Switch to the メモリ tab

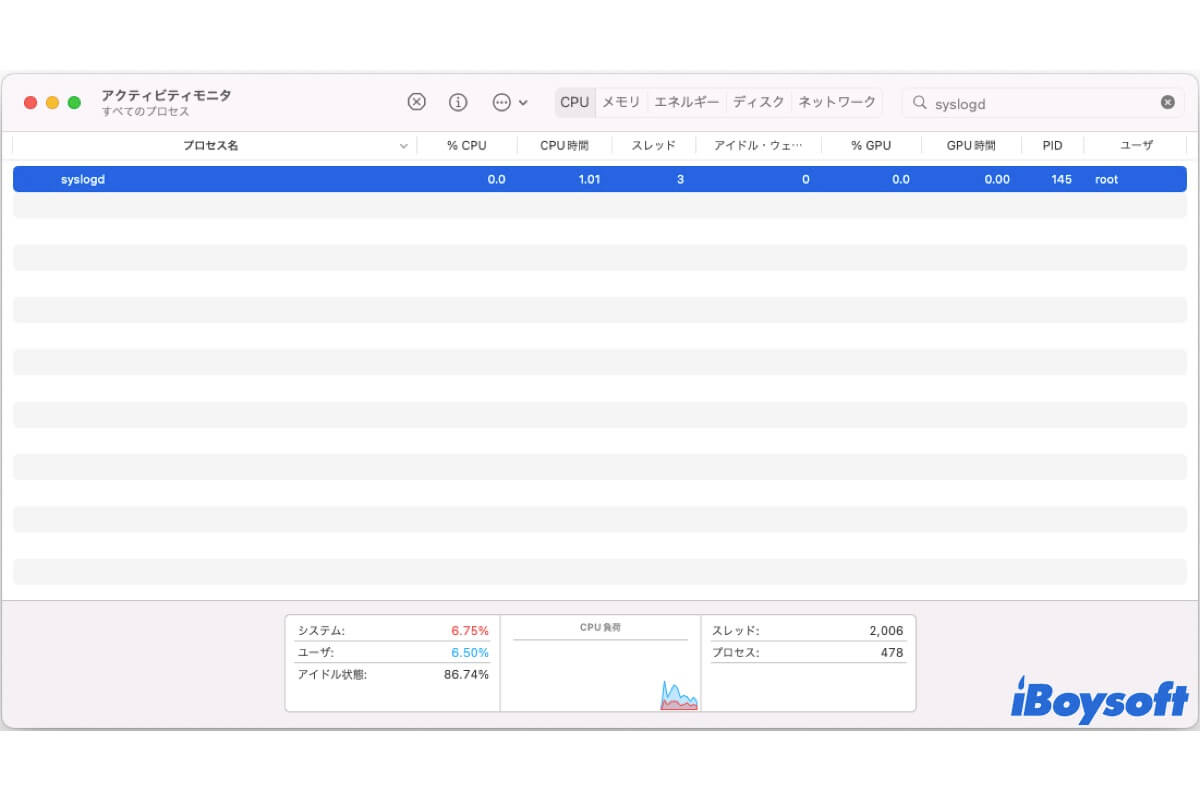(621, 101)
